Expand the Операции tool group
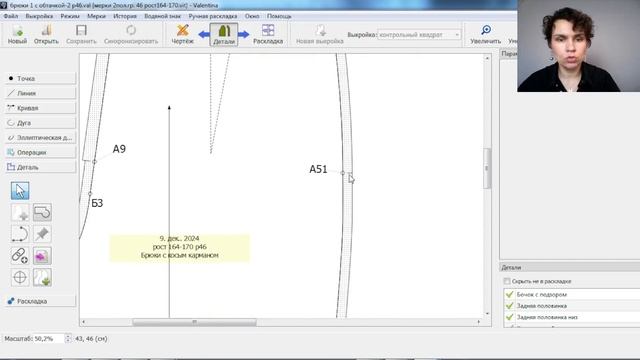The width and height of the screenshot is (640, 360). click(40, 152)
